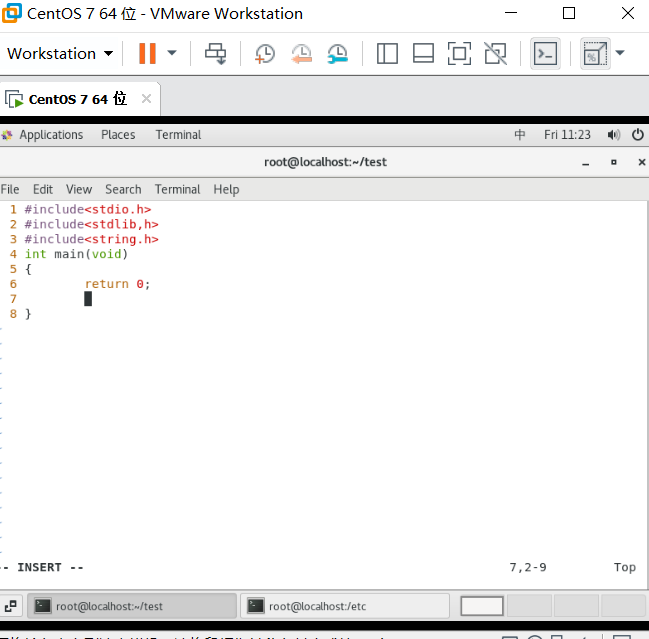Toggle Unity mode icon
649x639 pixels.
(x=495, y=54)
